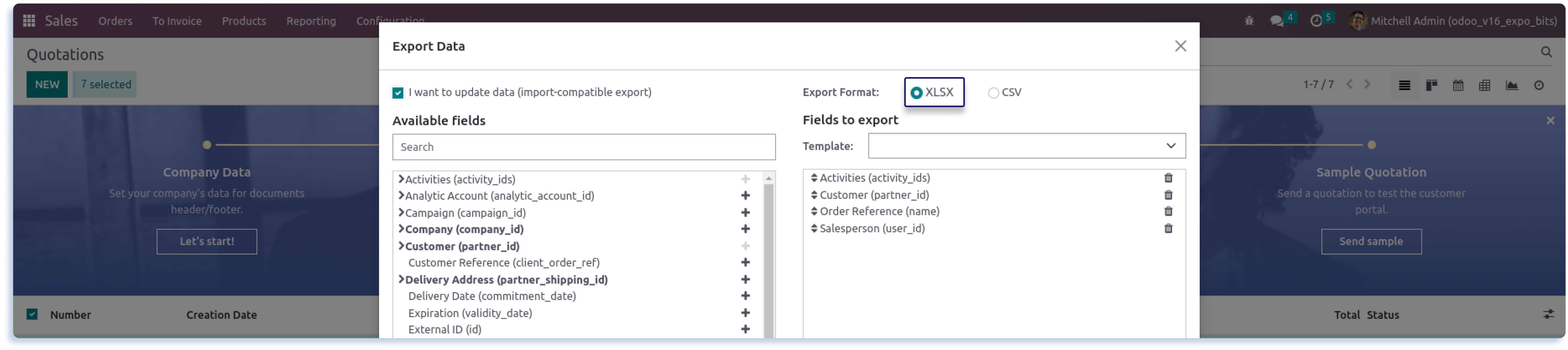Add Delivery Address field with plus
Screen dimensions: 1568x350
click(x=746, y=280)
